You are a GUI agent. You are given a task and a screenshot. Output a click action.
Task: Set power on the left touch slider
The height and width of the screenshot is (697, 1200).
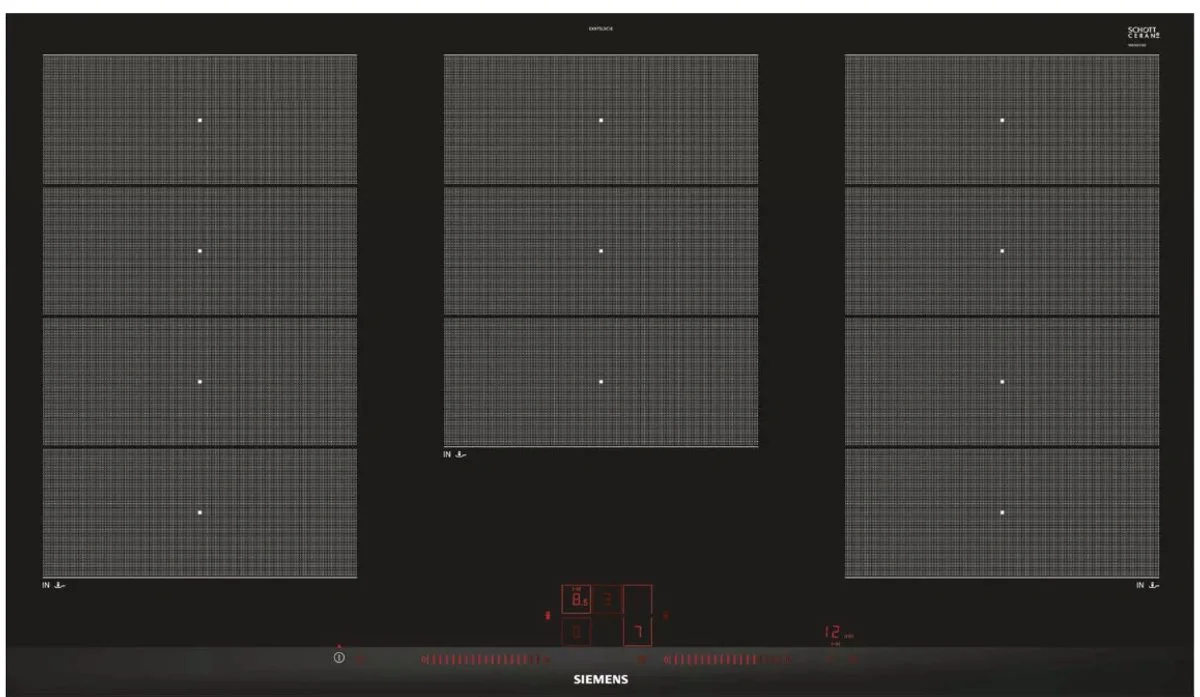[x=484, y=660]
